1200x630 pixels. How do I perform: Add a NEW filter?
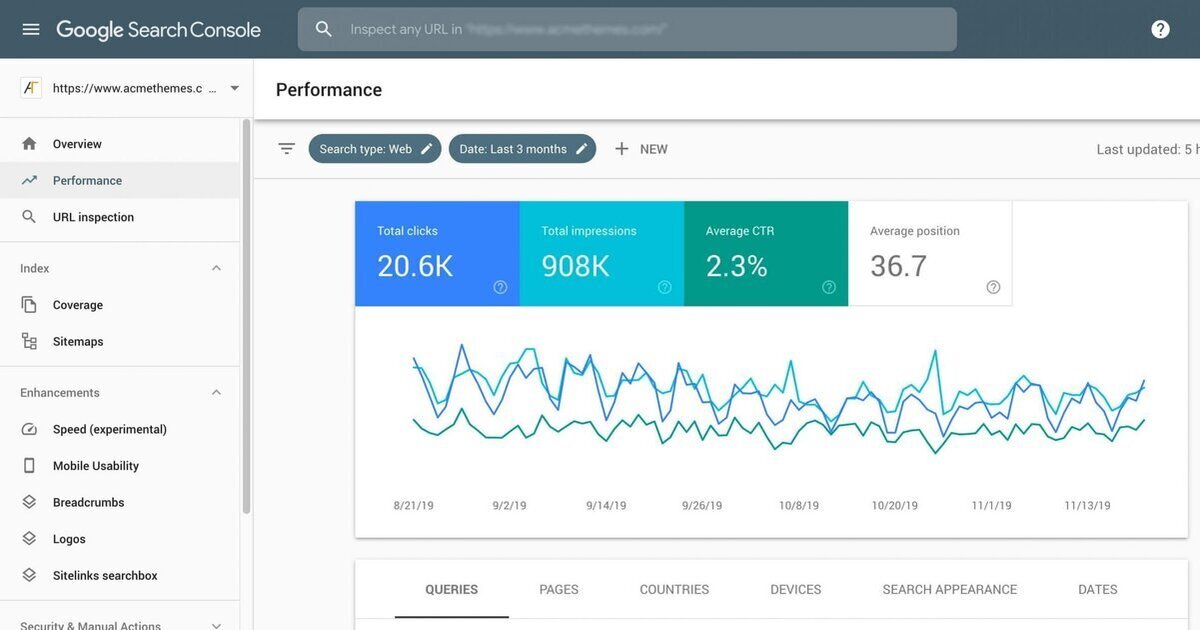click(641, 149)
